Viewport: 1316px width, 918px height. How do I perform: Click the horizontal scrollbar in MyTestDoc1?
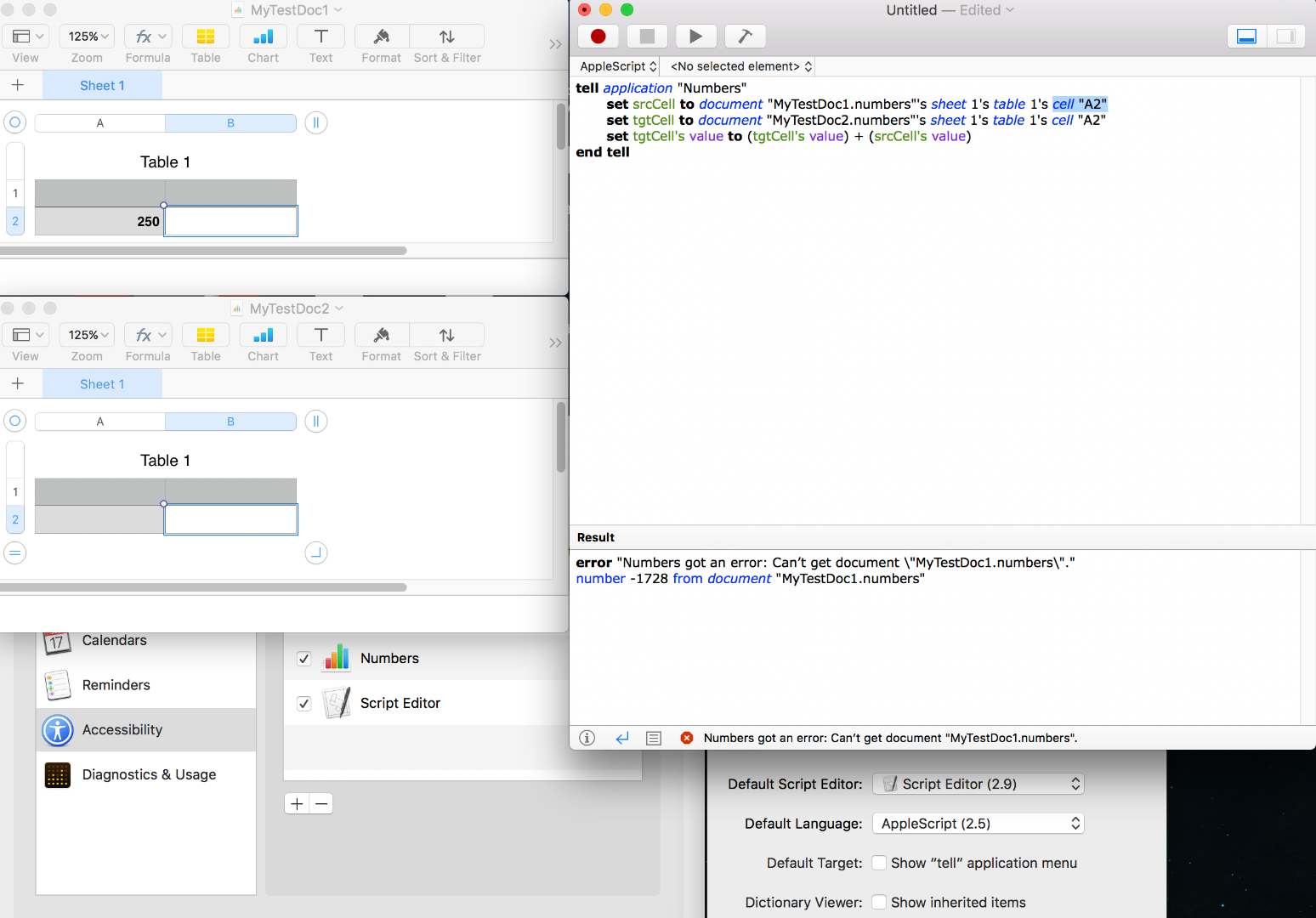pyautogui.click(x=203, y=251)
